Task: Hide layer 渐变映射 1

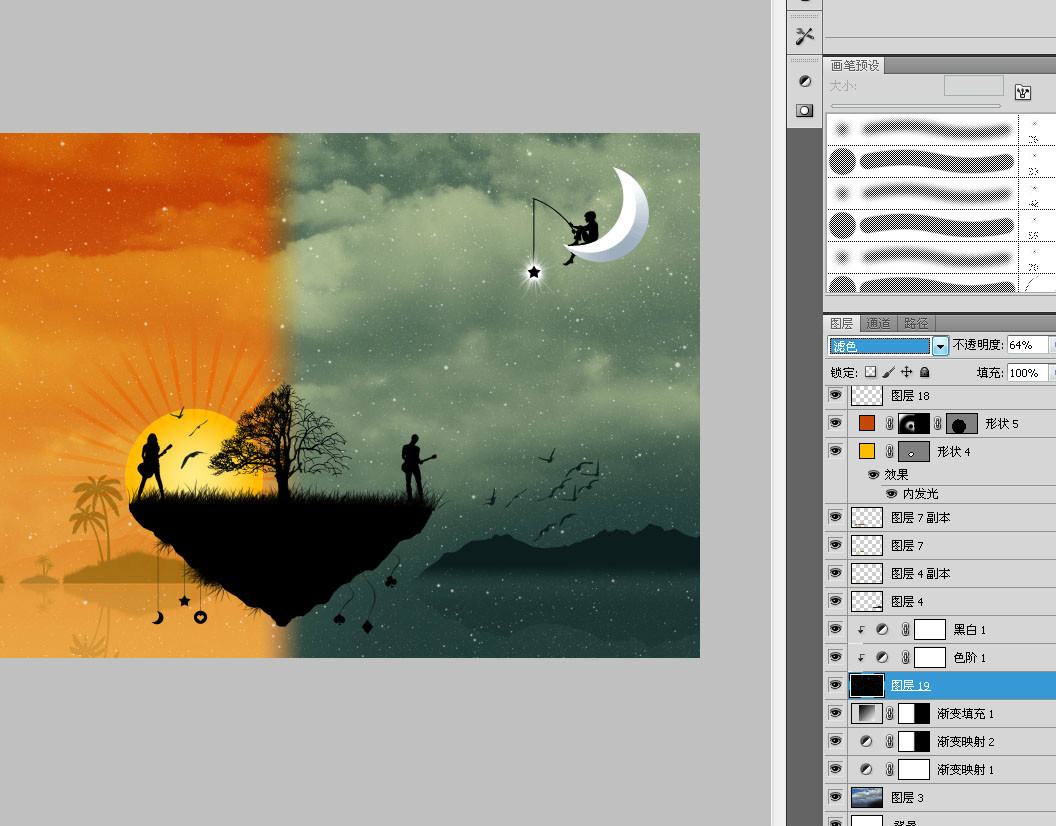Action: (x=835, y=769)
